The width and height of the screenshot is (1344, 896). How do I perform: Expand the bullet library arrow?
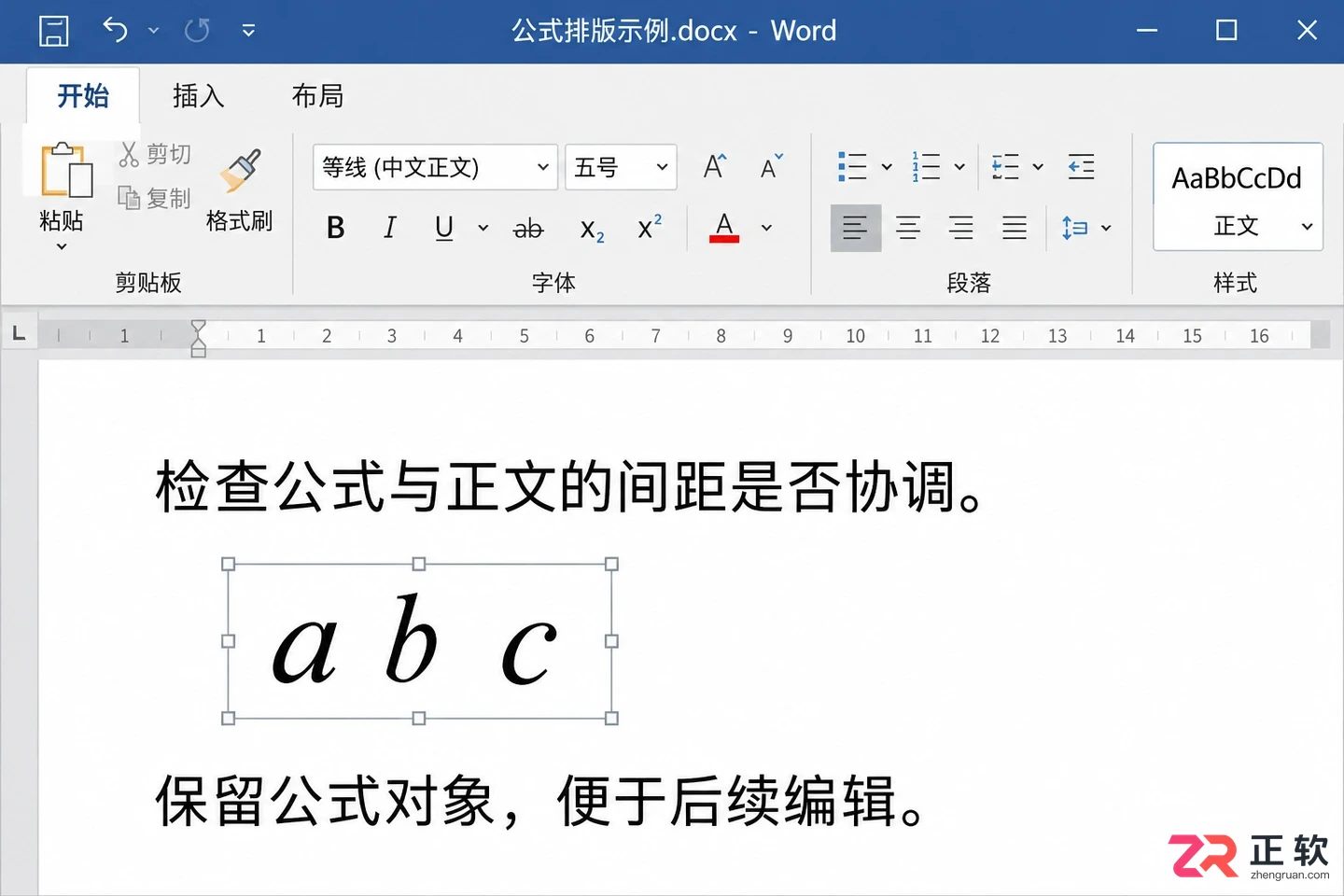coord(887,167)
